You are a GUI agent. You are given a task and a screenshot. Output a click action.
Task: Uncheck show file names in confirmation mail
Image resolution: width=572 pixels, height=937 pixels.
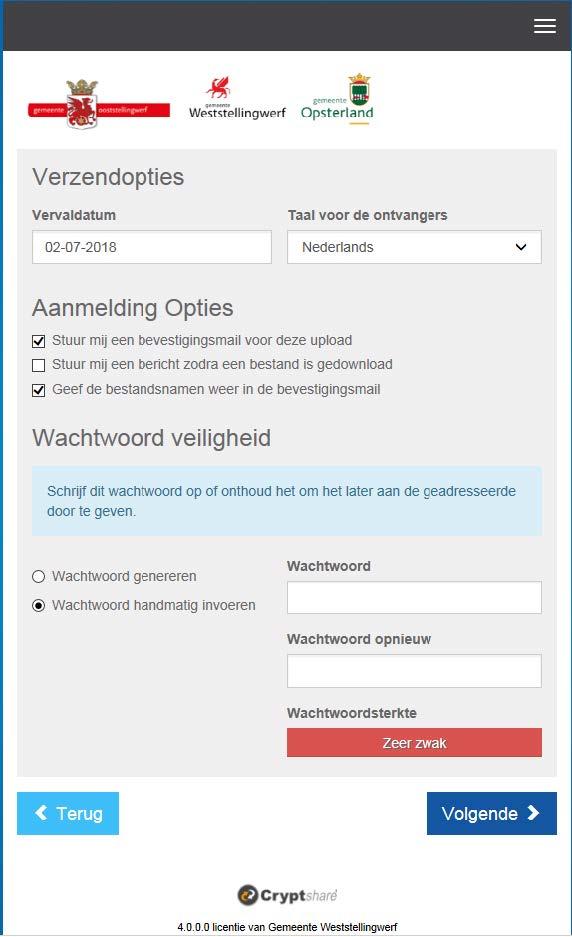pyautogui.click(x=38, y=390)
